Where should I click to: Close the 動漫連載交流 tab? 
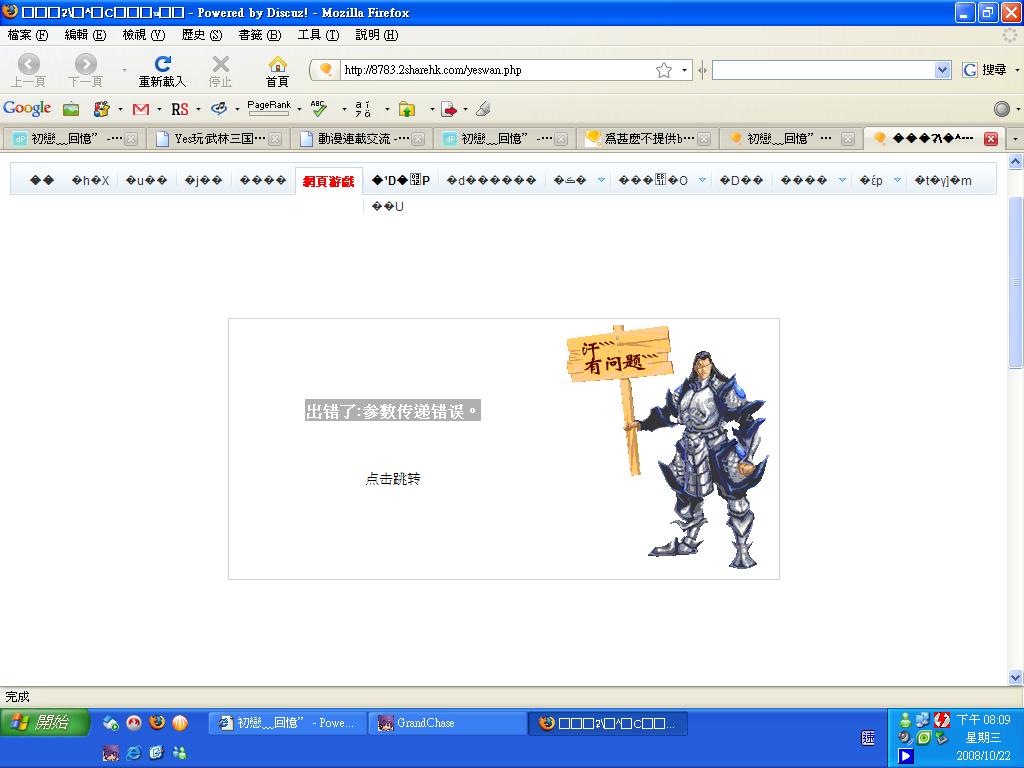click(x=418, y=139)
